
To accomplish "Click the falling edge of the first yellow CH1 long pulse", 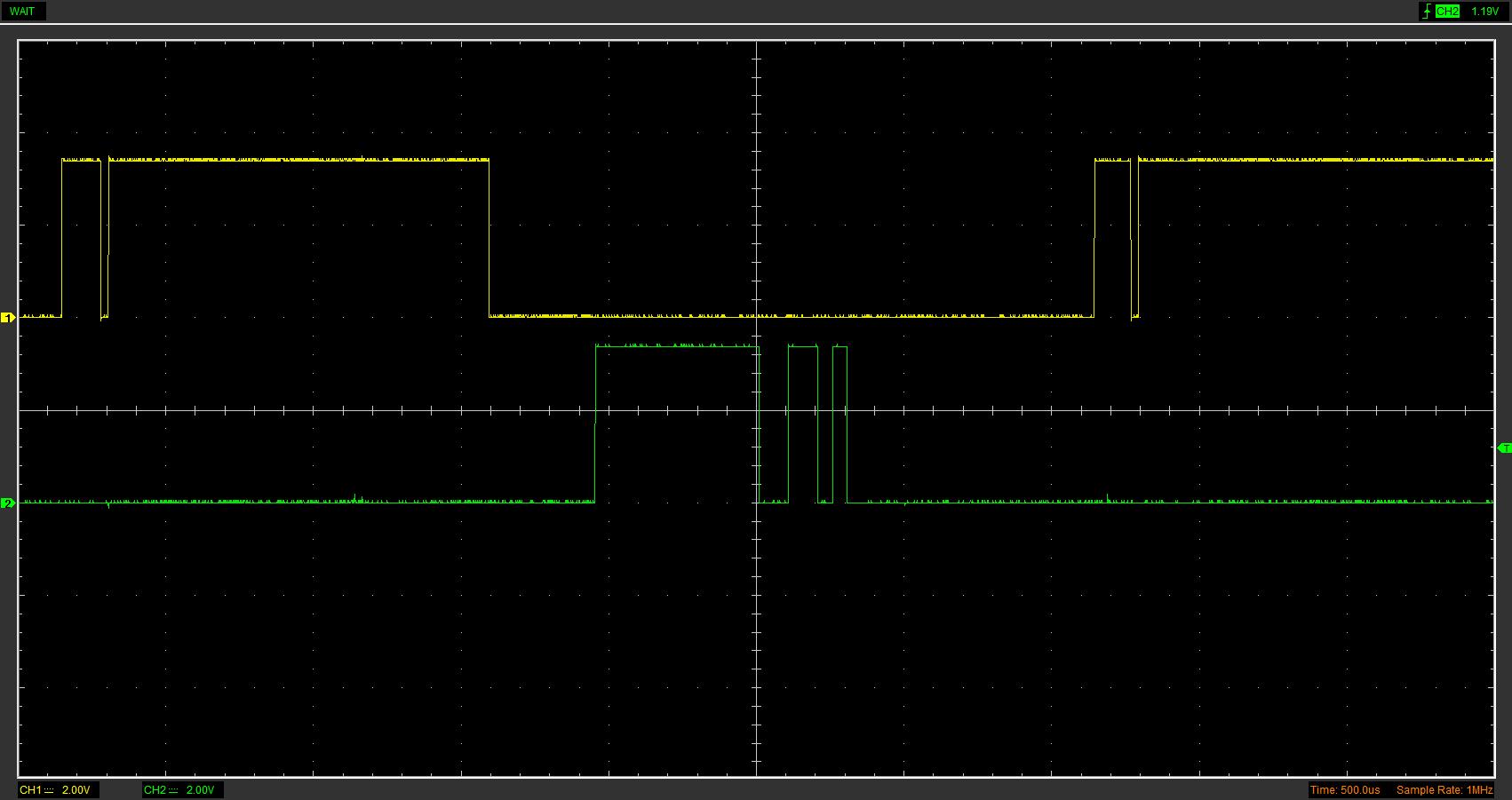I will coord(489,238).
